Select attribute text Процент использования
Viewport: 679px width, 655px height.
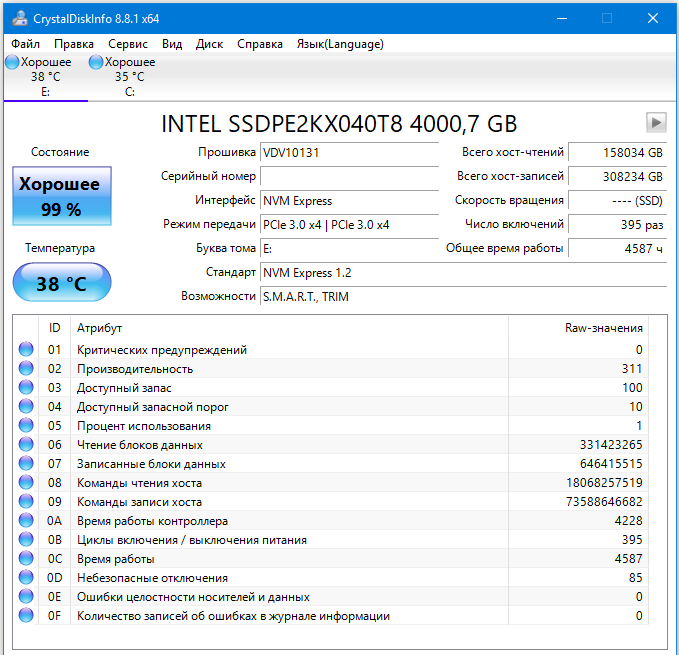click(x=144, y=426)
